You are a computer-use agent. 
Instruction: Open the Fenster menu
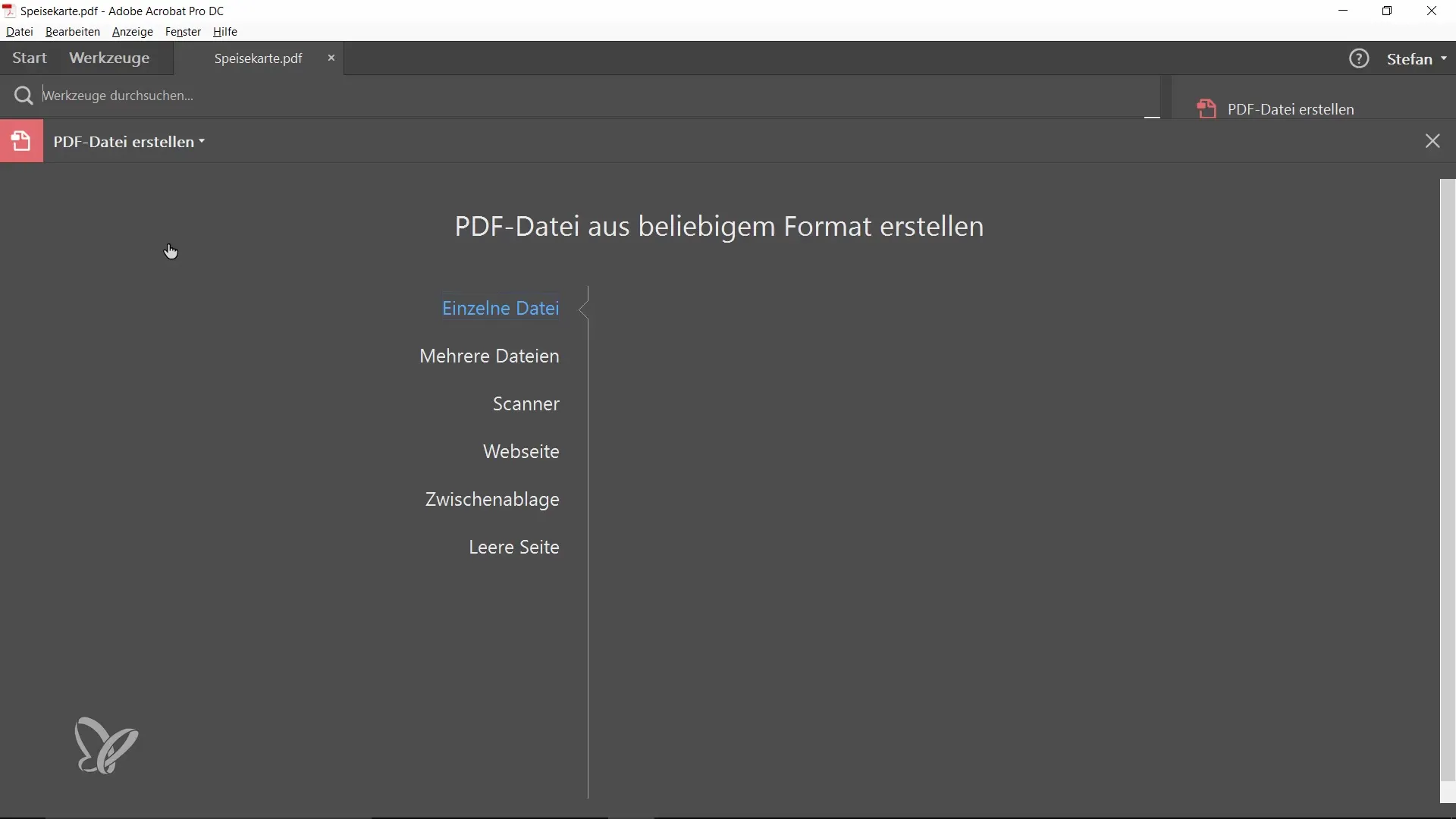[183, 32]
